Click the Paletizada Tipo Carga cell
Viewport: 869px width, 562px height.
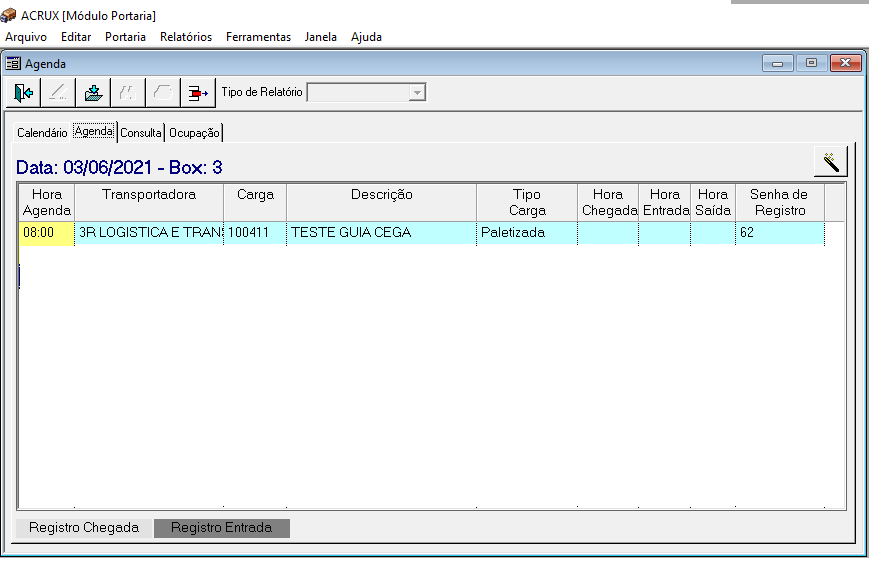pyautogui.click(x=526, y=233)
